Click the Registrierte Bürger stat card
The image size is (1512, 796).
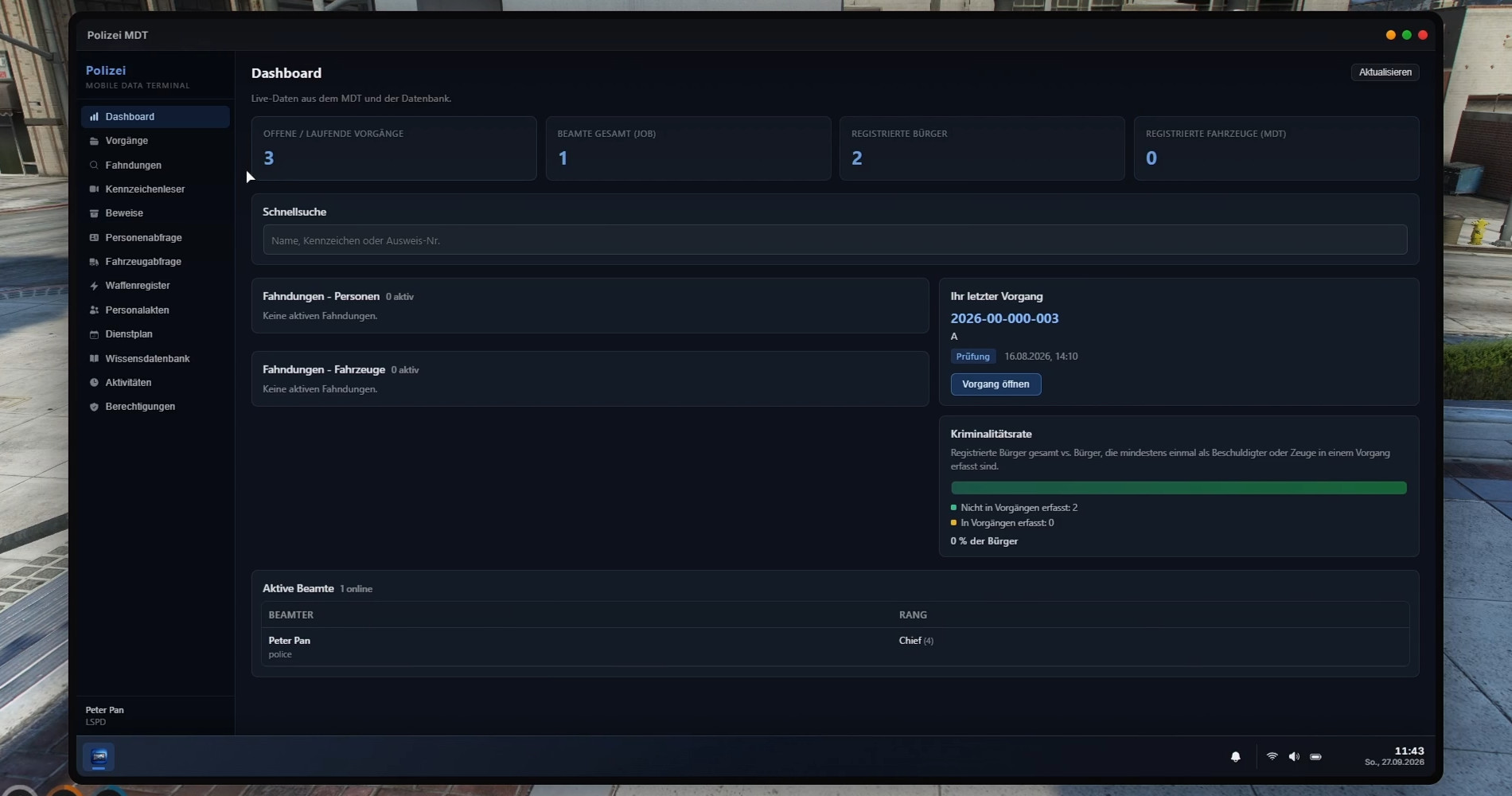(982, 149)
